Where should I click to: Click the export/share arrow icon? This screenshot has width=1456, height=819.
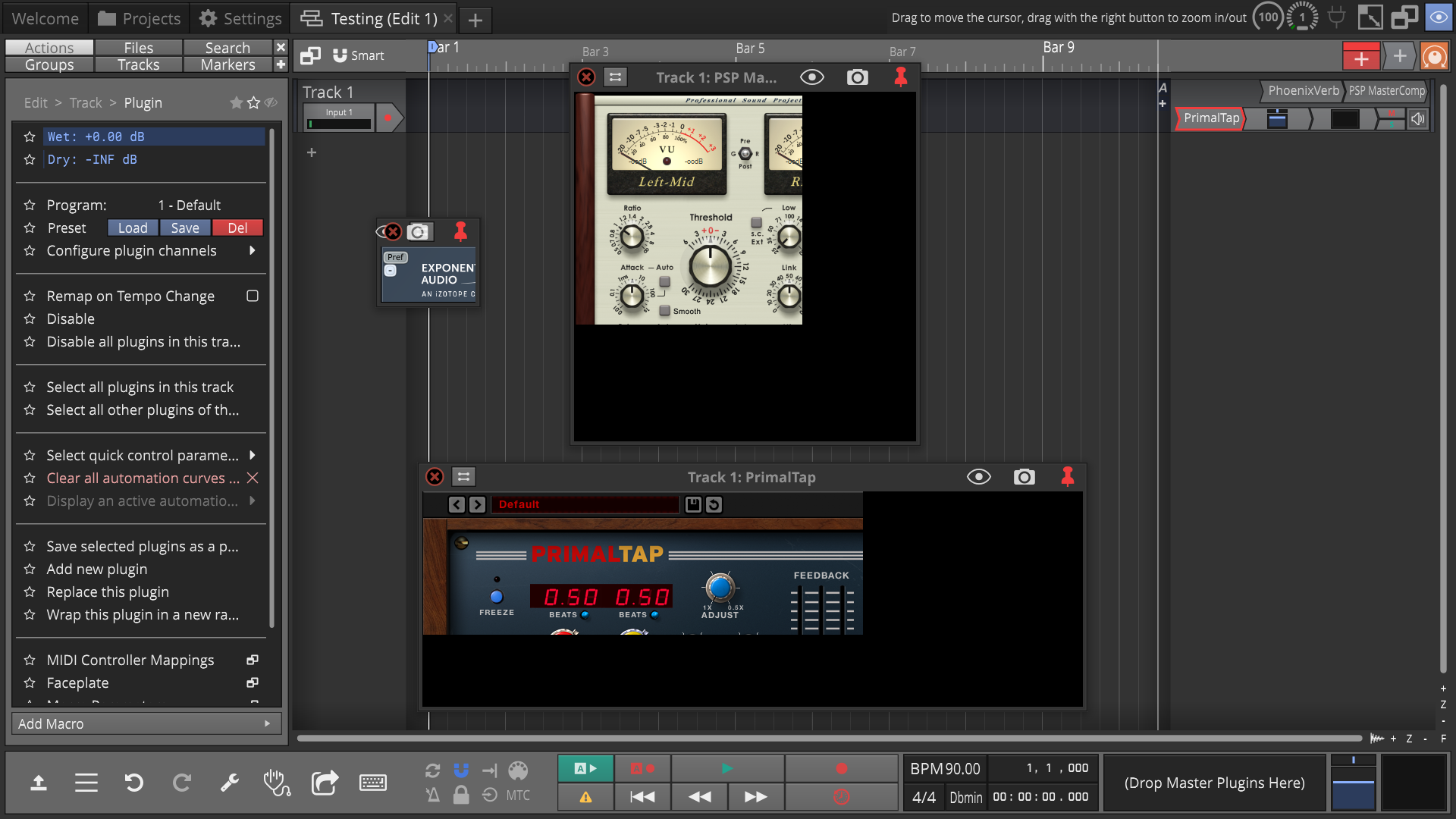coord(325,783)
